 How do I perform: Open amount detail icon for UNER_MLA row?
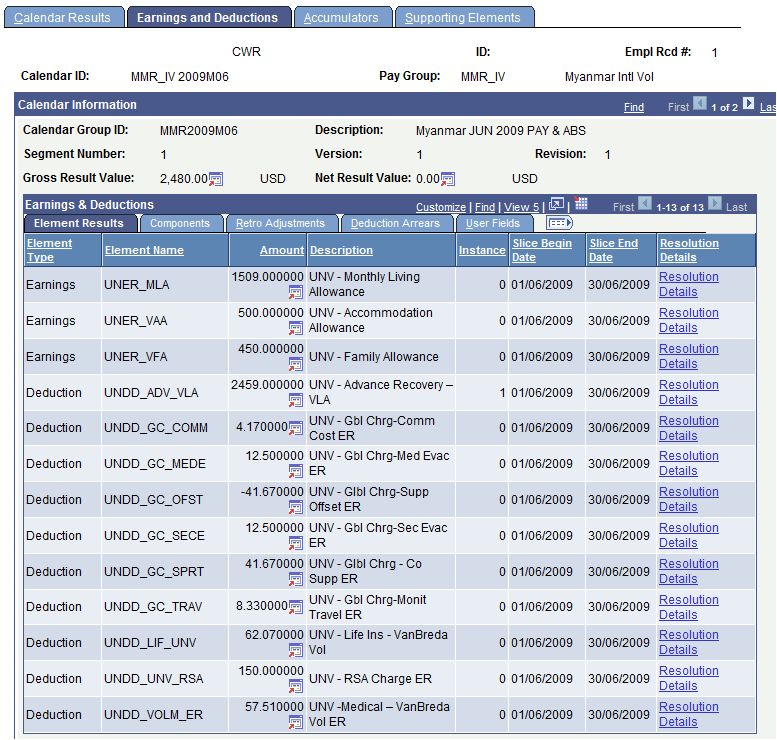(296, 292)
